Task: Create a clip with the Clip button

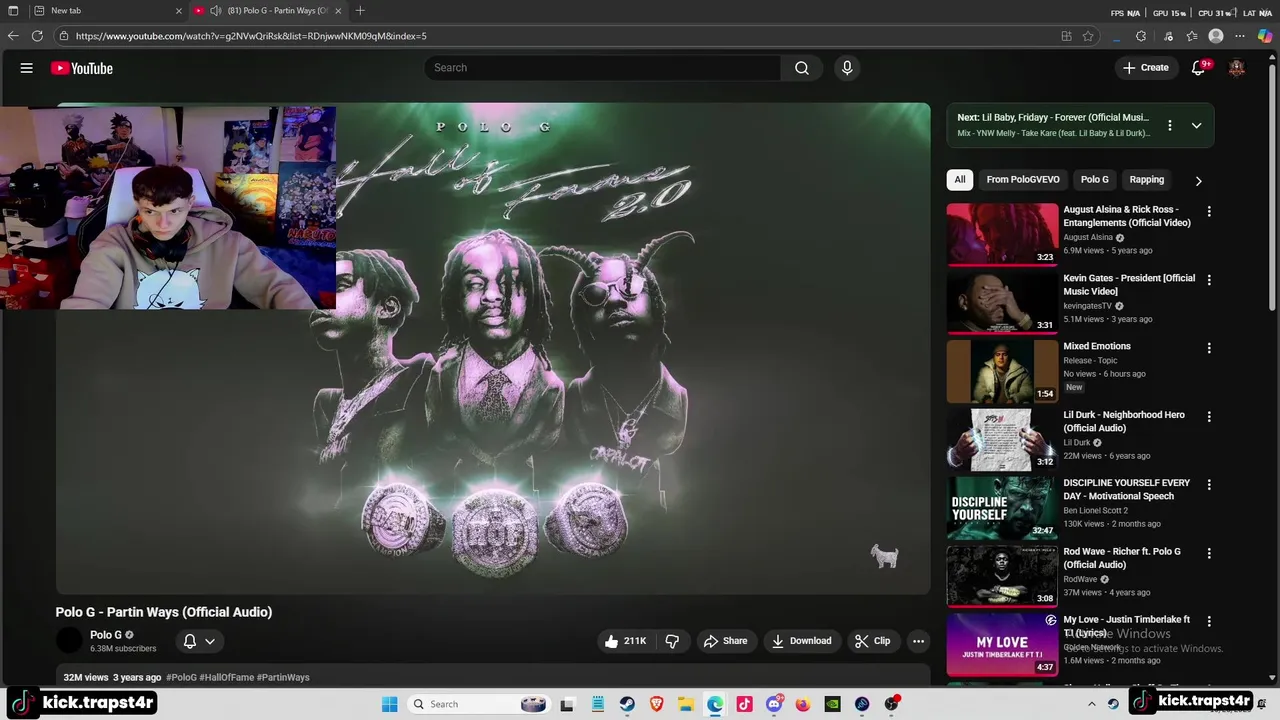Action: click(872, 641)
